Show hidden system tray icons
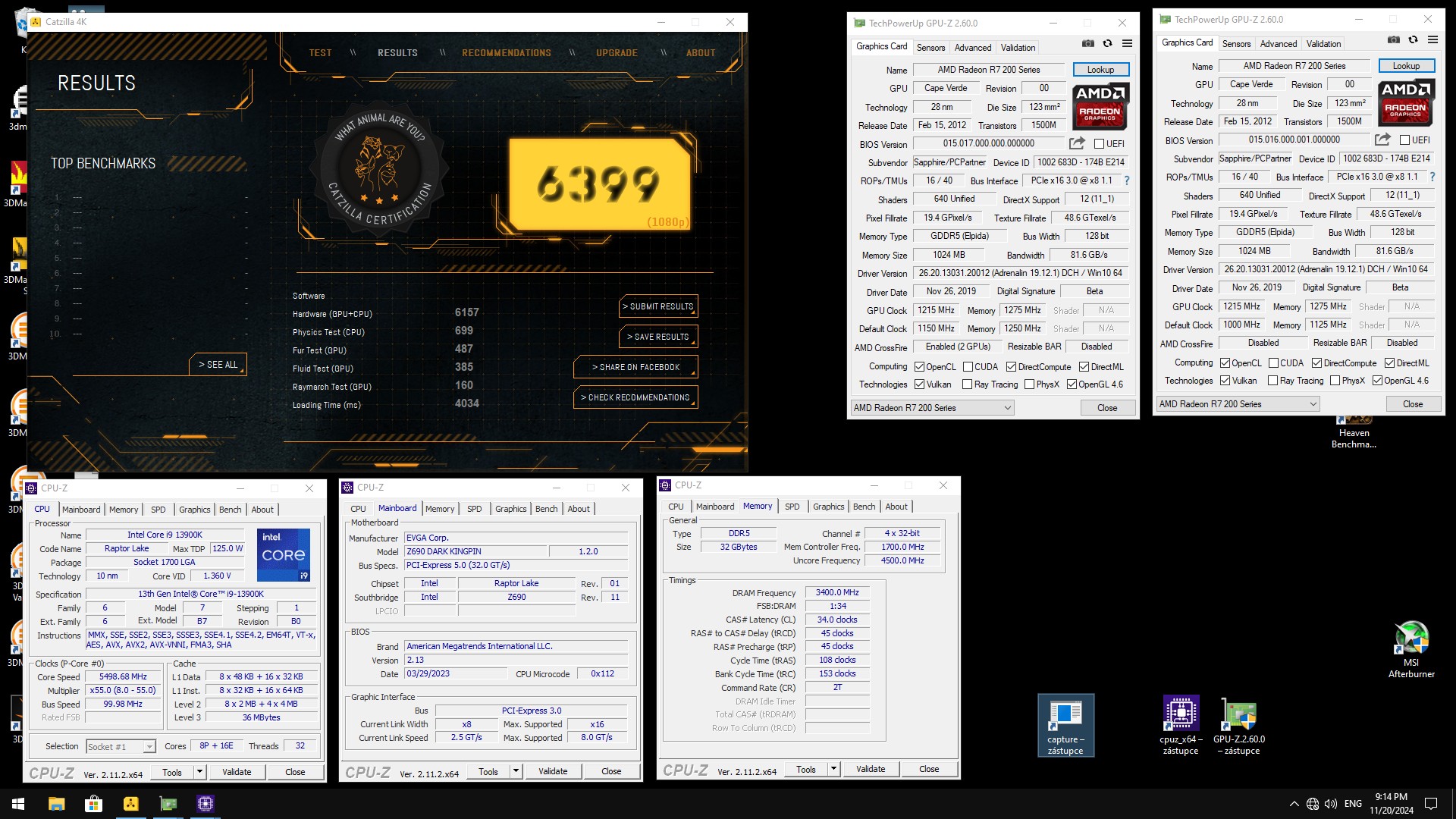1456x819 pixels. tap(1293, 804)
